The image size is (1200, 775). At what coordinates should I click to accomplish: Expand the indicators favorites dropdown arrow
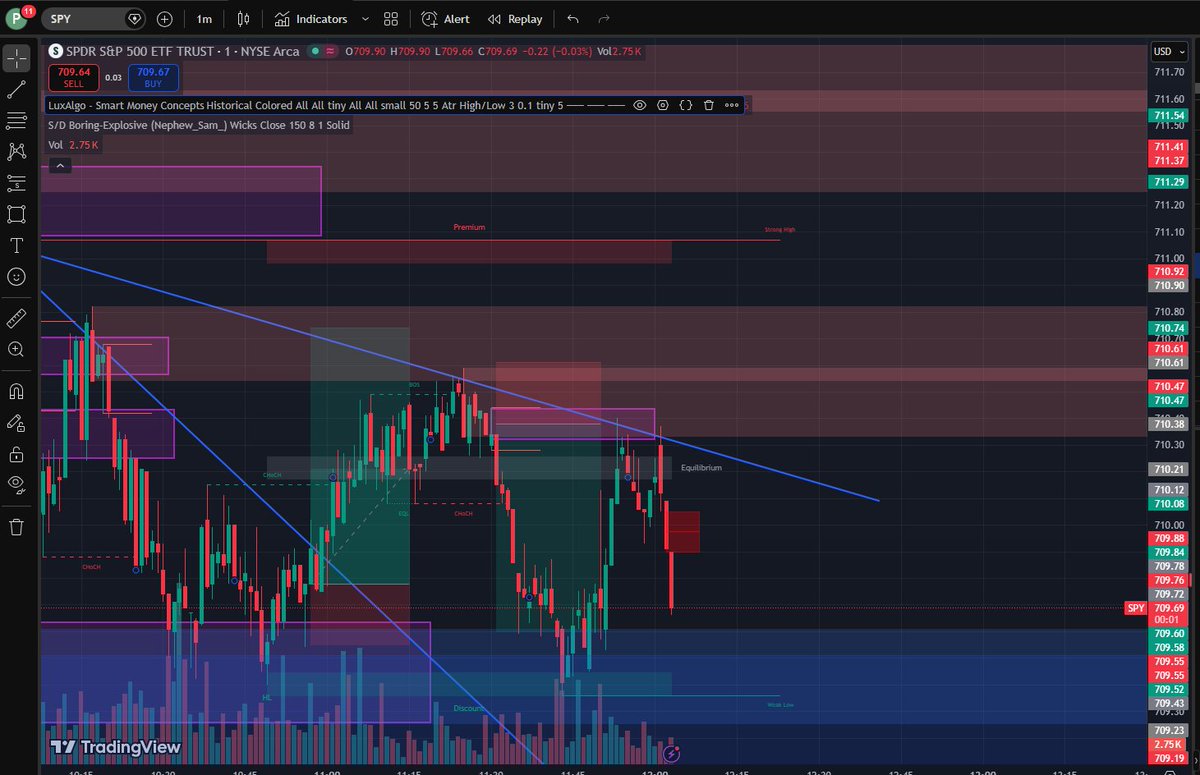364,19
